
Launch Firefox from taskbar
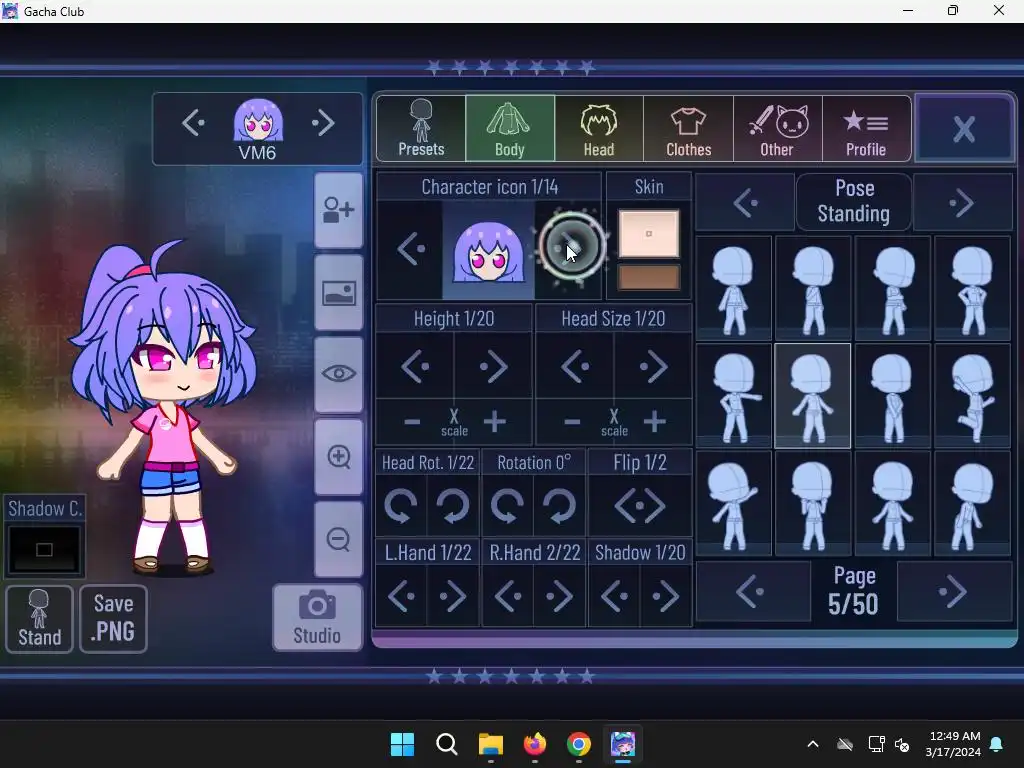coord(535,744)
